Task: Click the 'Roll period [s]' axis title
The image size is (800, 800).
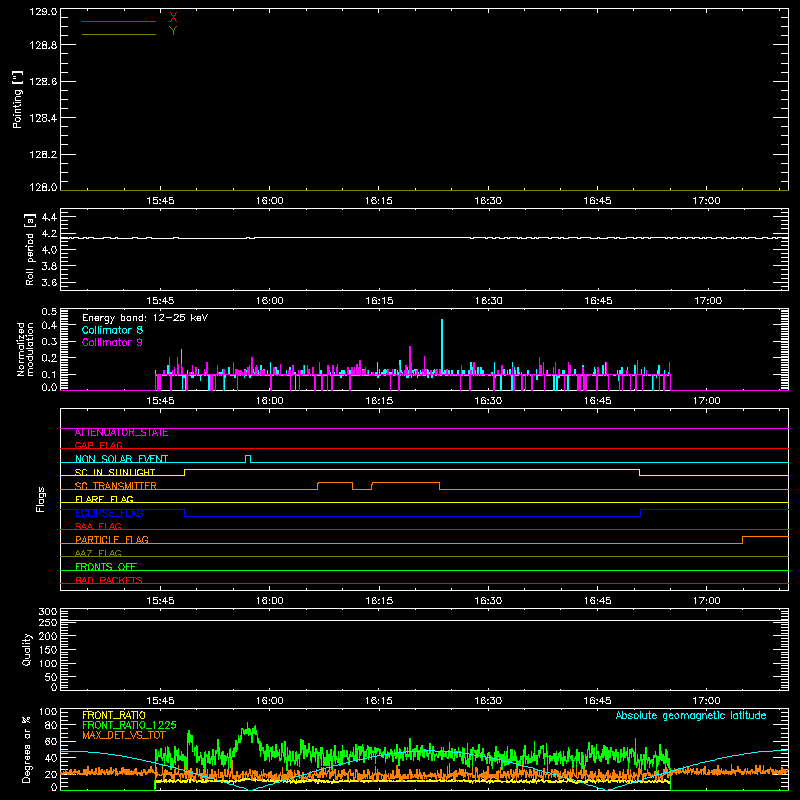Action: coord(30,249)
